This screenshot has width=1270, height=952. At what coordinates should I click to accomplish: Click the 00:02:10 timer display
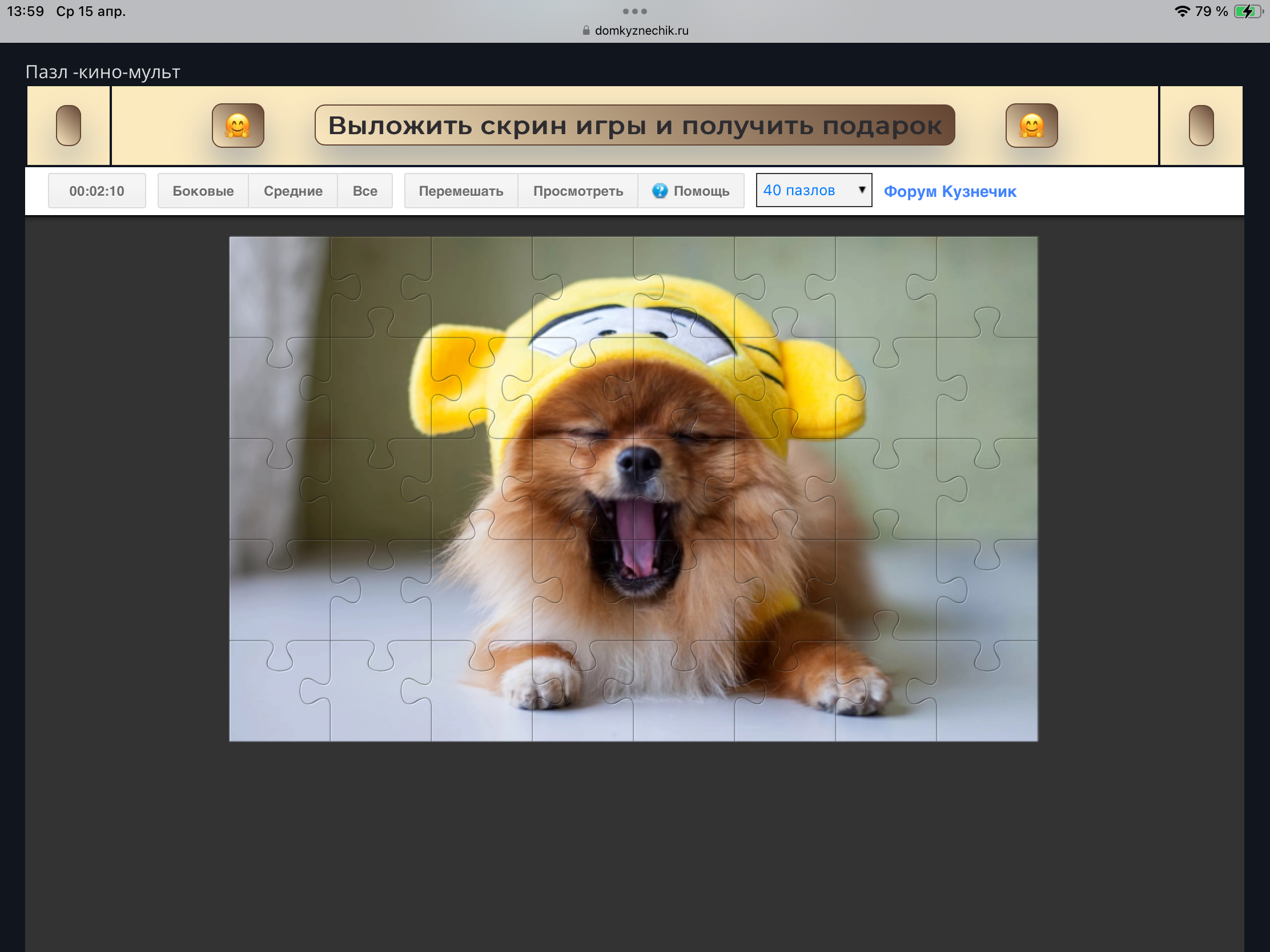pyautogui.click(x=97, y=191)
